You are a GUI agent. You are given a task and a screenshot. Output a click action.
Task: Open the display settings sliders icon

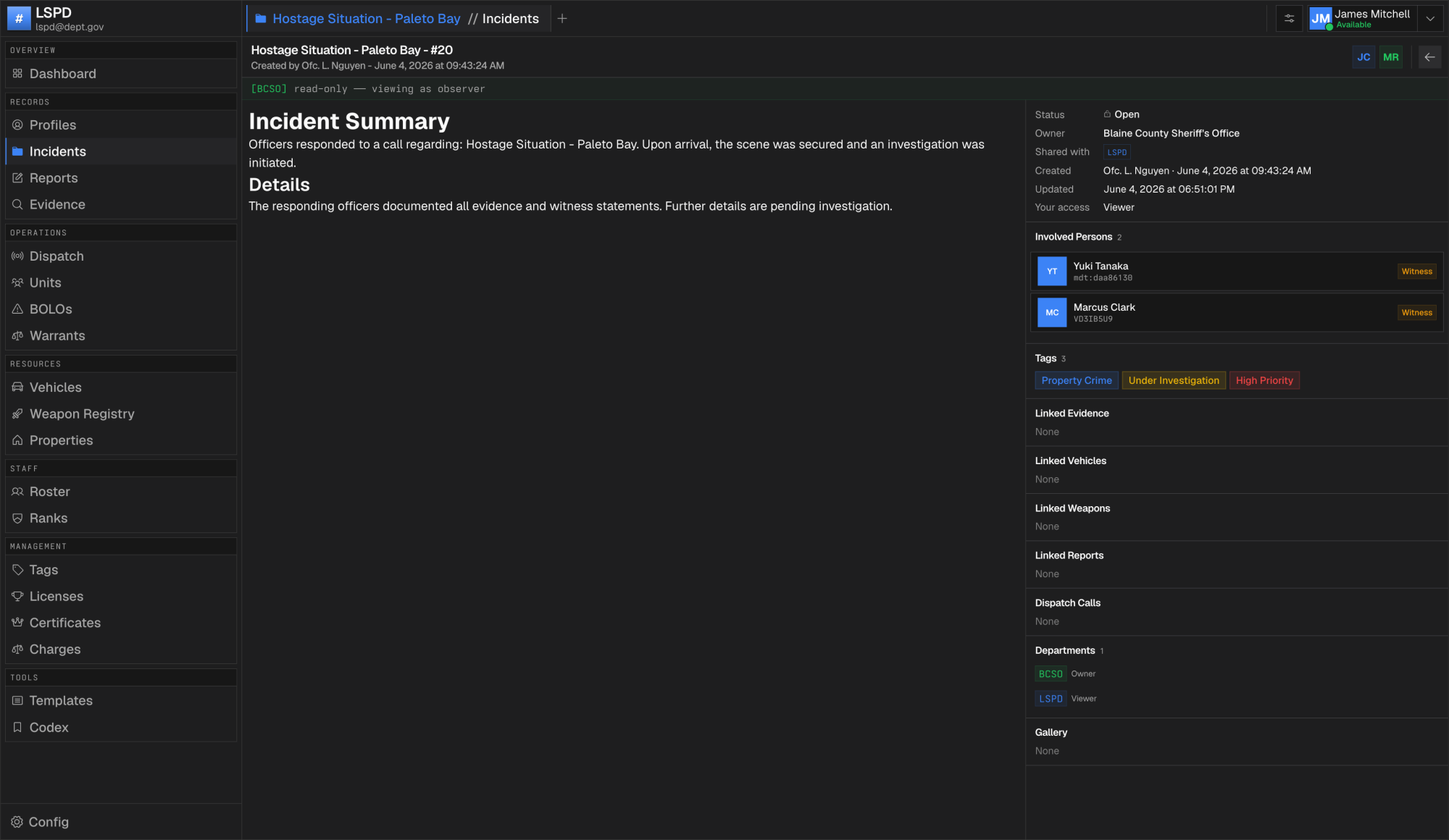click(x=1290, y=19)
